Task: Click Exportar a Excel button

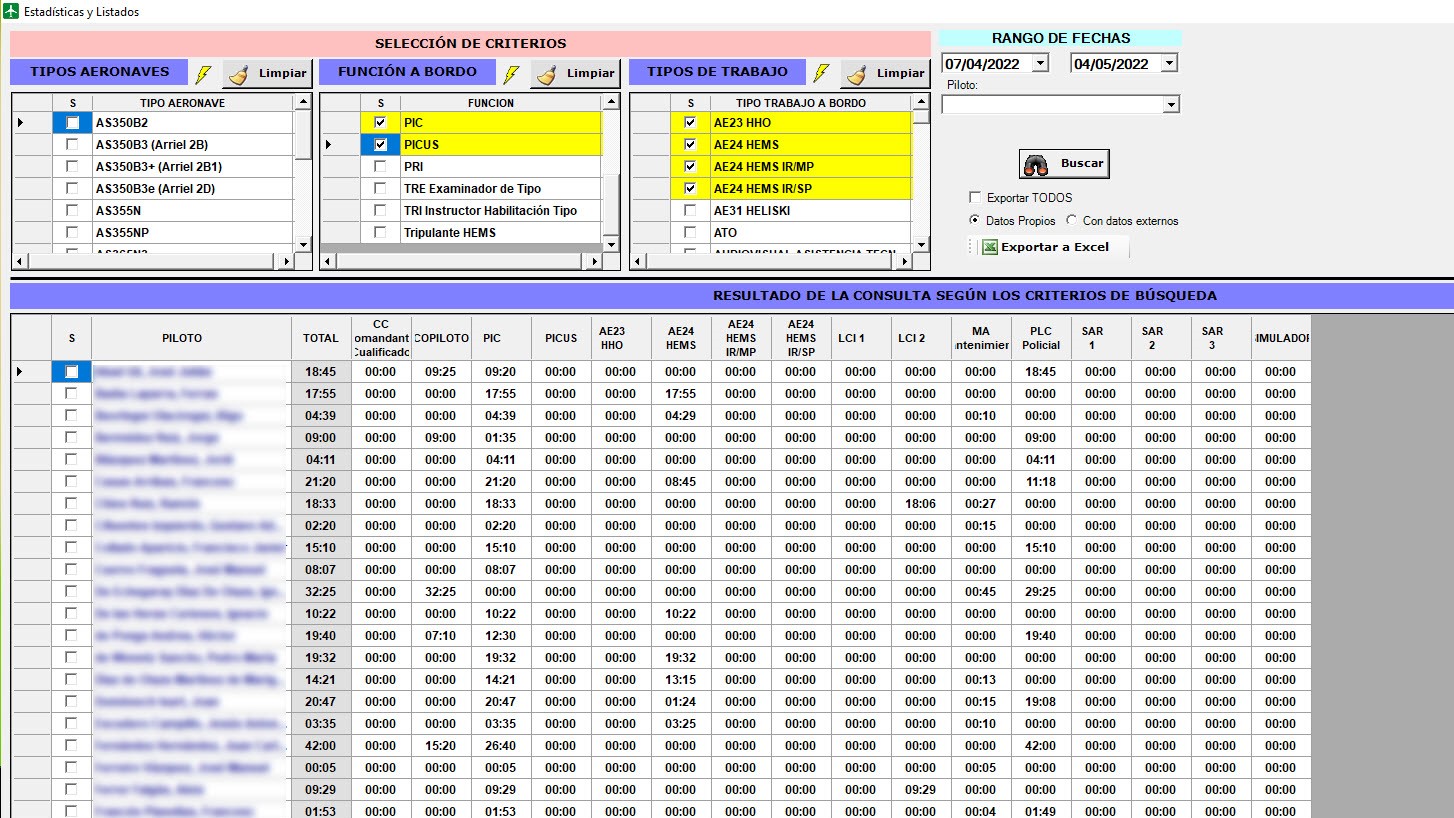Action: 1046,247
